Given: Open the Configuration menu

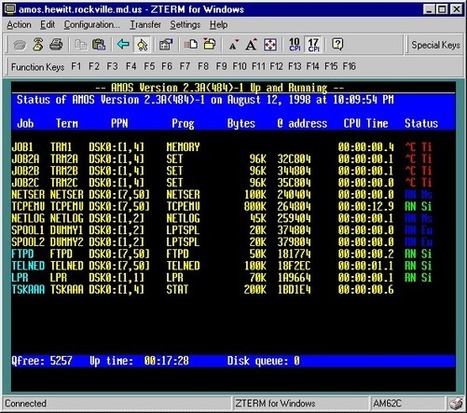Looking at the screenshot, I should pos(92,25).
